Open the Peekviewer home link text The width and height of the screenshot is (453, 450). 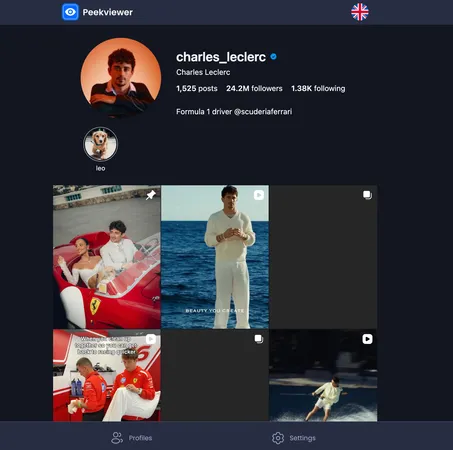coord(107,12)
